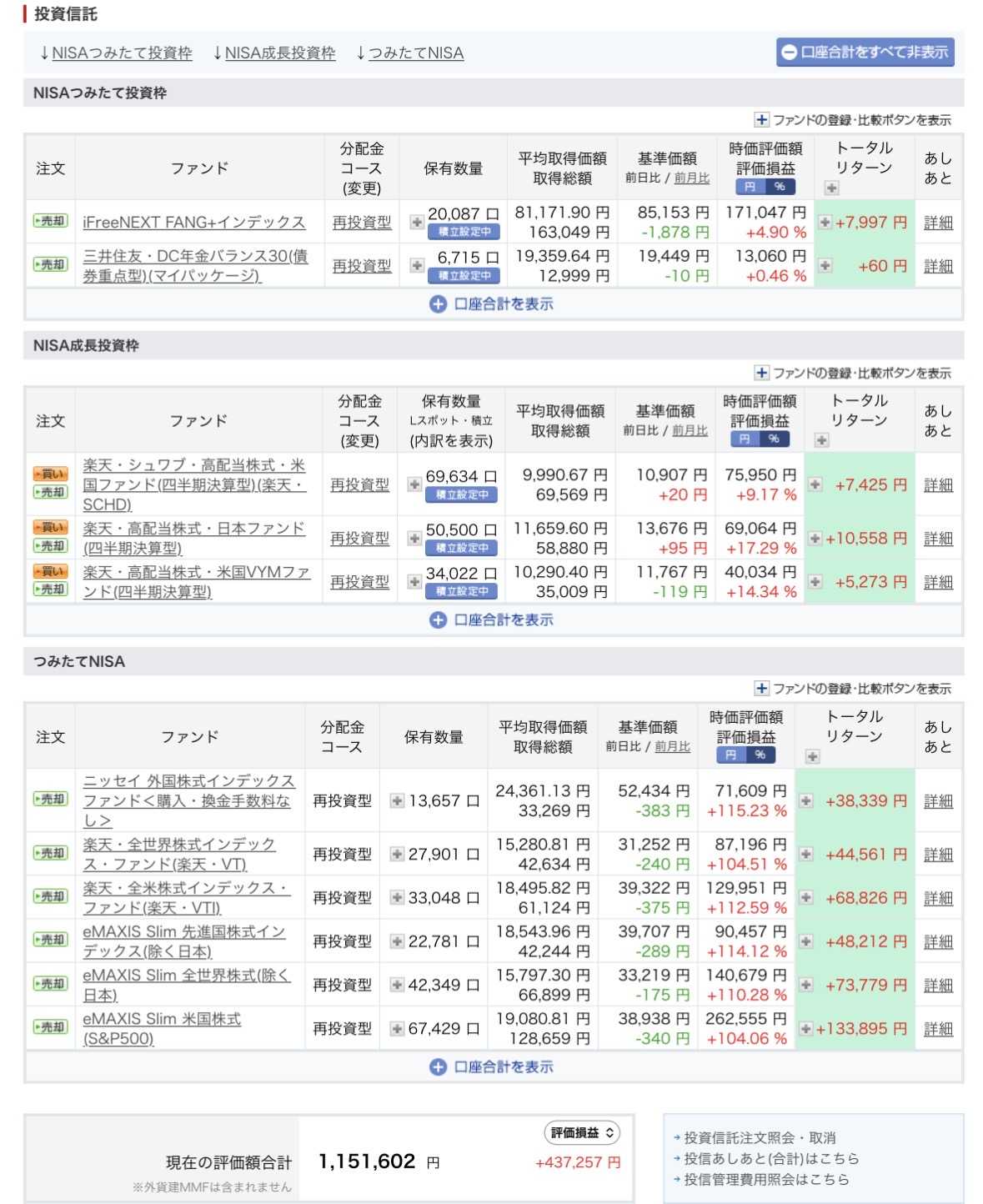The image size is (983, 1204).
Task: Click 積立設定中 badge for 楽天・高配当株式・米国VYM
Action: pyautogui.click(x=462, y=591)
